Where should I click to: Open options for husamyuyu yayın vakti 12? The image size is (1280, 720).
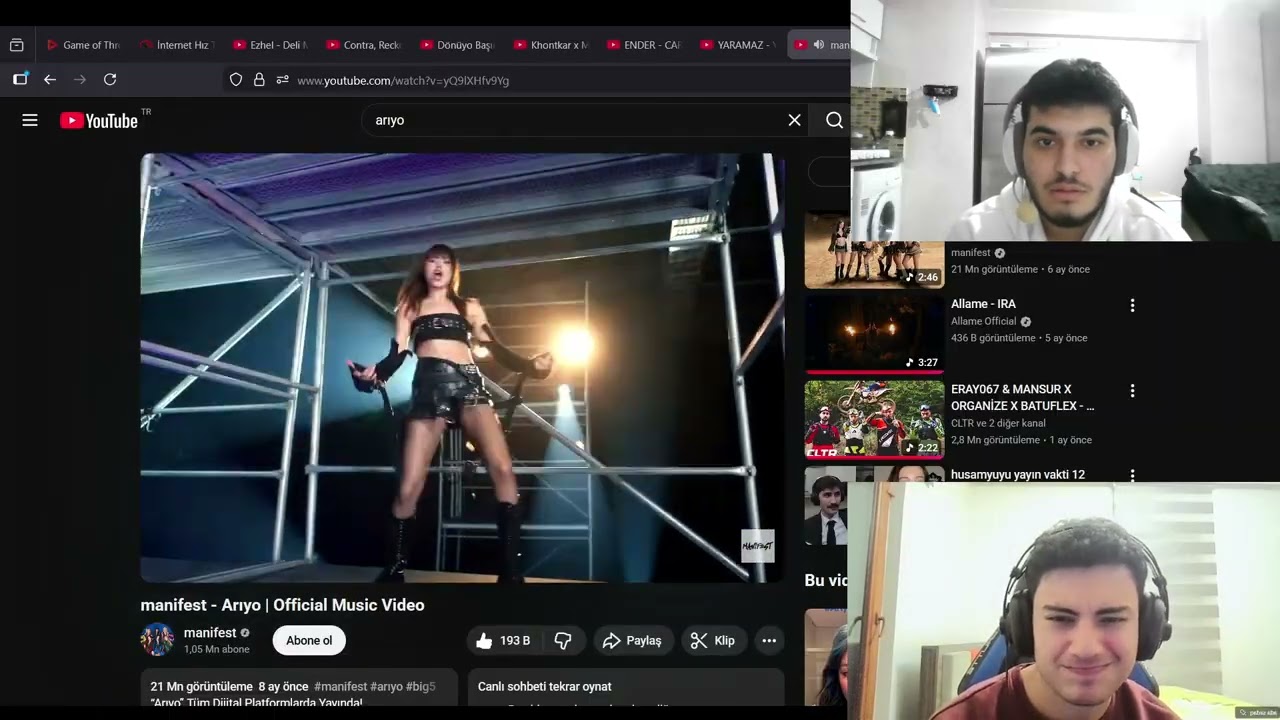tap(1132, 476)
